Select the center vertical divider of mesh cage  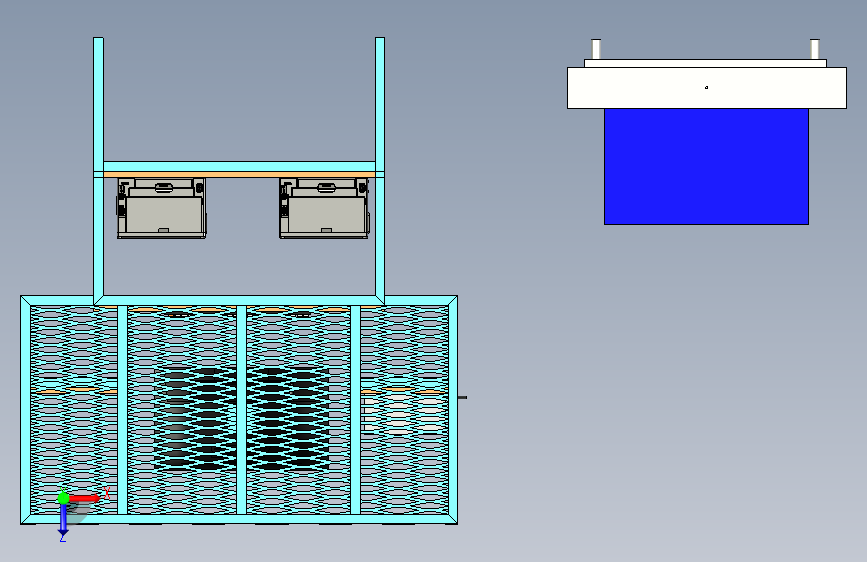click(241, 409)
